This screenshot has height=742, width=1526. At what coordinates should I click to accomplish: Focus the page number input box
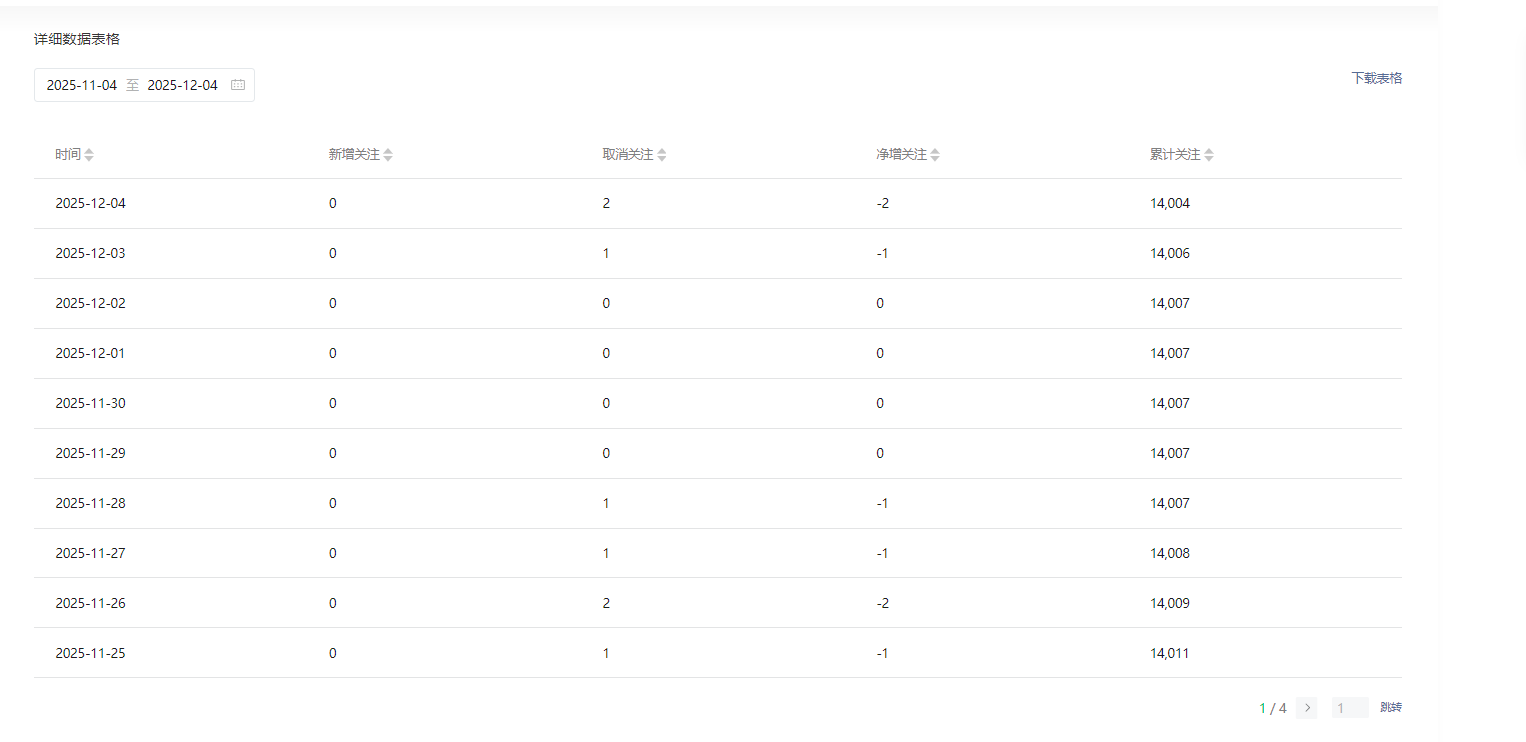(x=1349, y=708)
